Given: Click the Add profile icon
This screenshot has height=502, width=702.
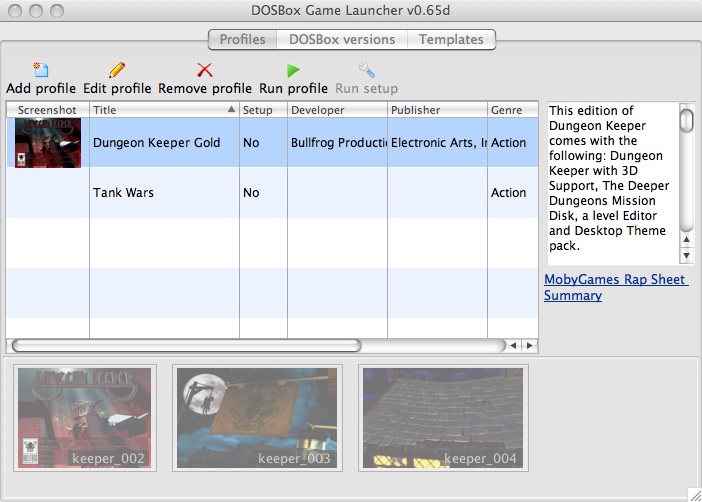Looking at the screenshot, I should point(40,70).
